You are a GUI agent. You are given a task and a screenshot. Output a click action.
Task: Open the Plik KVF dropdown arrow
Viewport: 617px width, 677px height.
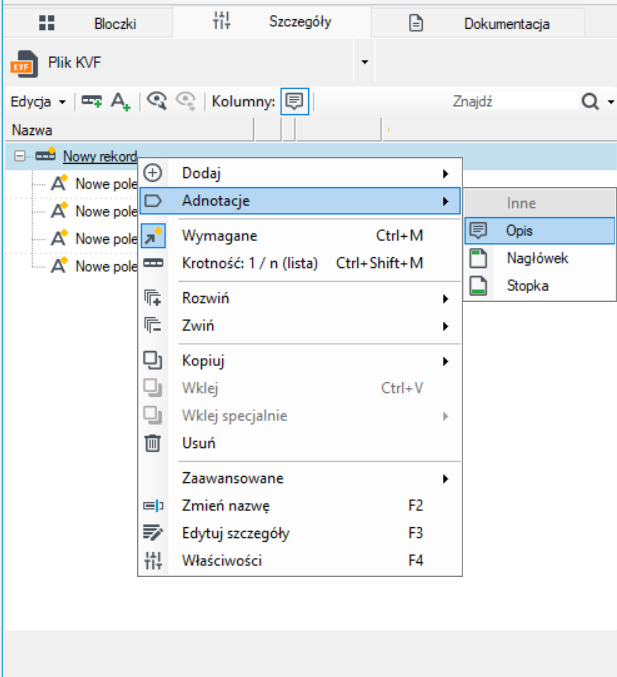pyautogui.click(x=364, y=62)
